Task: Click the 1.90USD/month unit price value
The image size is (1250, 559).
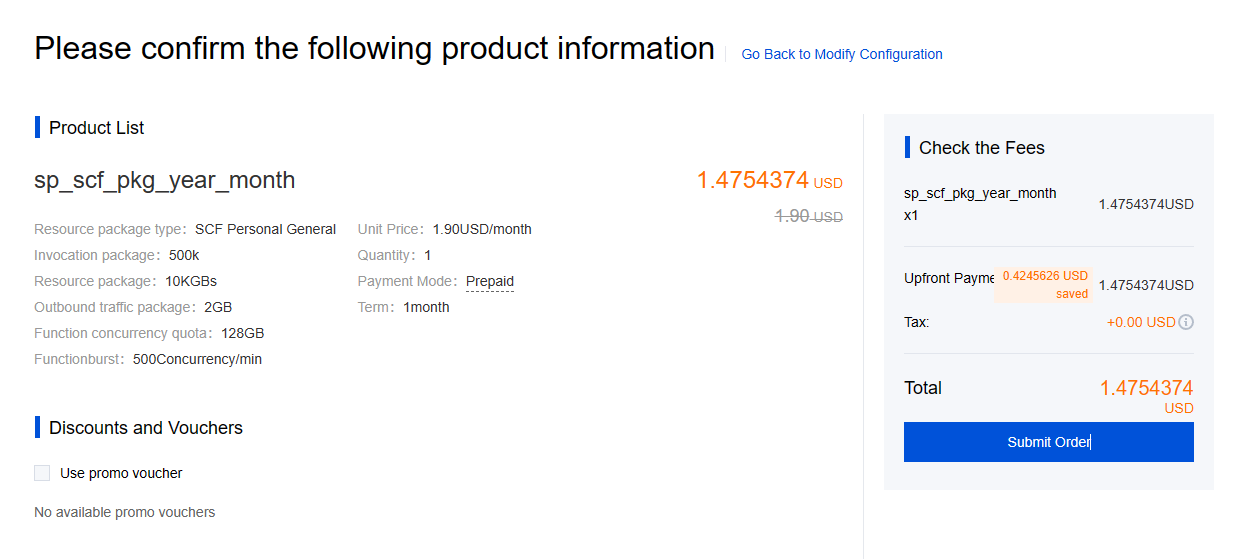Action: click(x=482, y=229)
